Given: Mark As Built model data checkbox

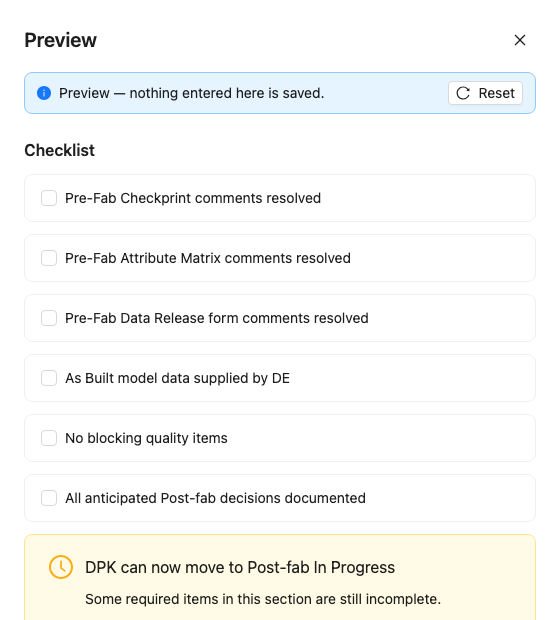Looking at the screenshot, I should click(49, 378).
